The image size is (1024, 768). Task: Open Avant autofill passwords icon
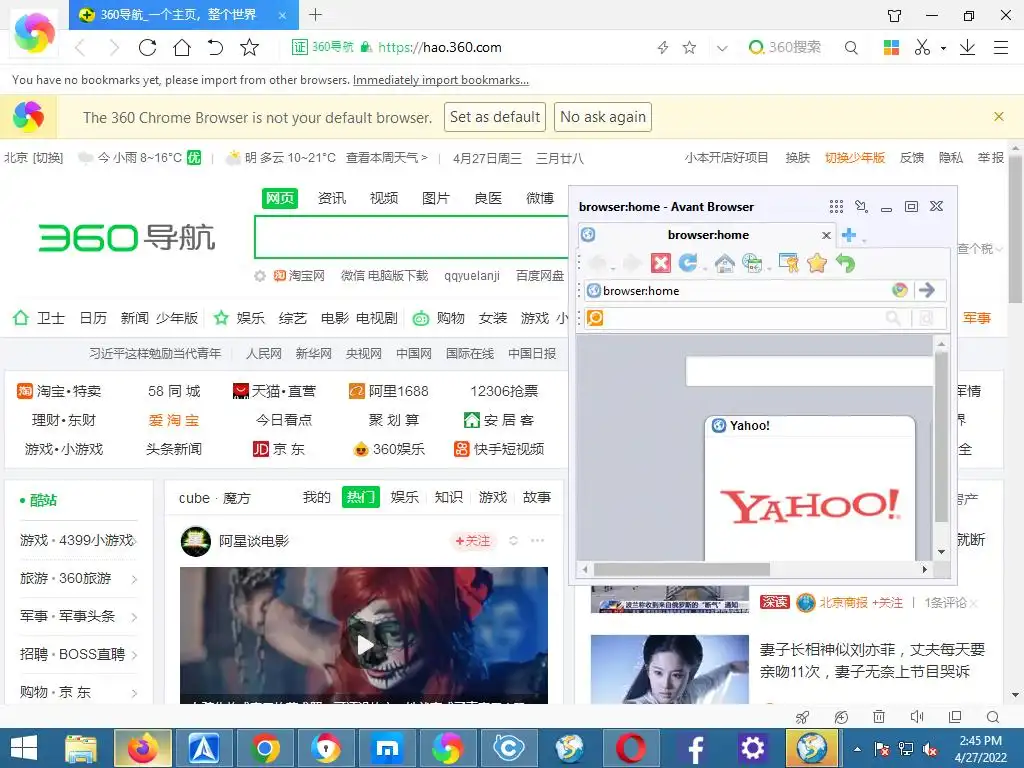point(788,263)
